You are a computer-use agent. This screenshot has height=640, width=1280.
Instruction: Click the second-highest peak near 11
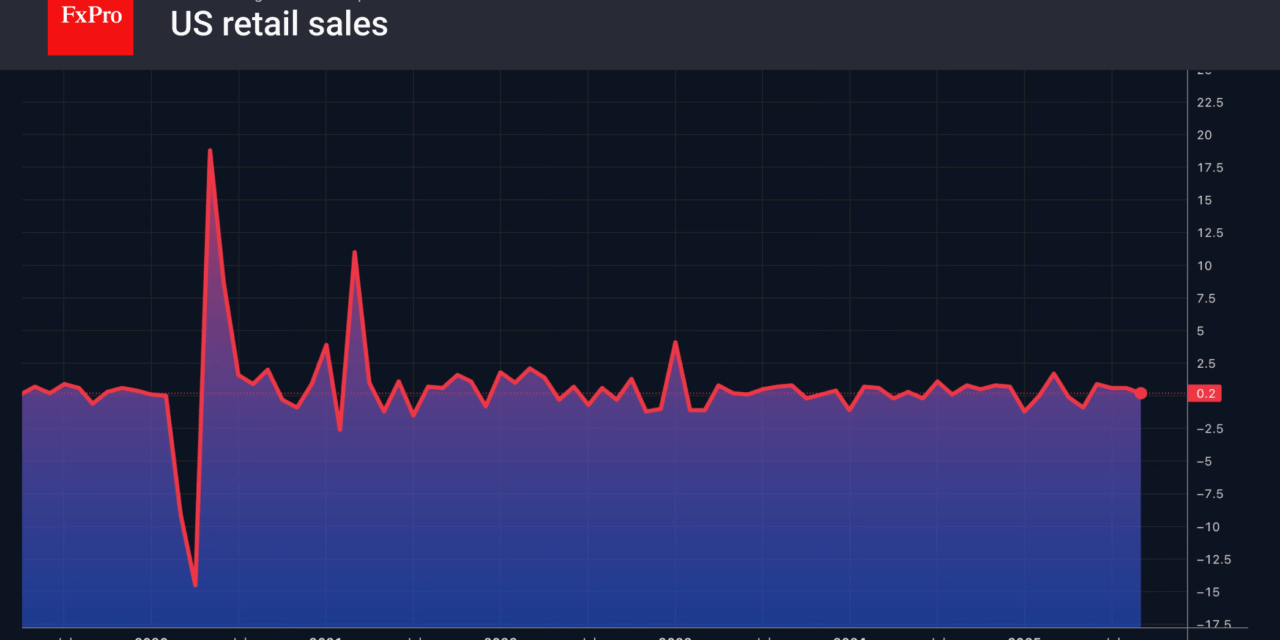(x=355, y=252)
